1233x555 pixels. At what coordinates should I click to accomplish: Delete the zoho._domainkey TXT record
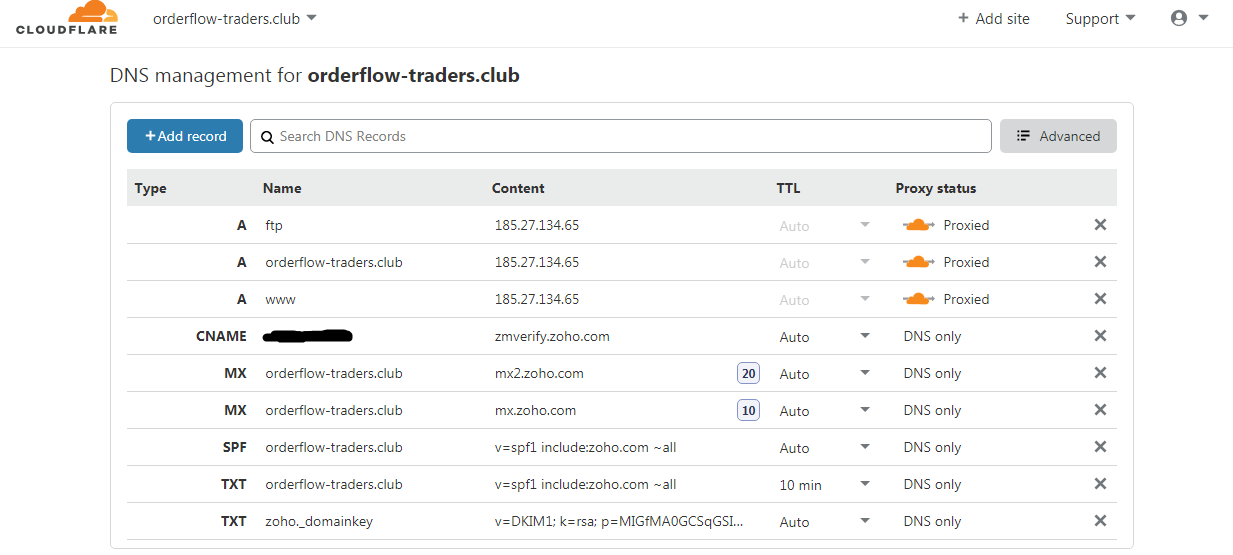tap(1100, 521)
